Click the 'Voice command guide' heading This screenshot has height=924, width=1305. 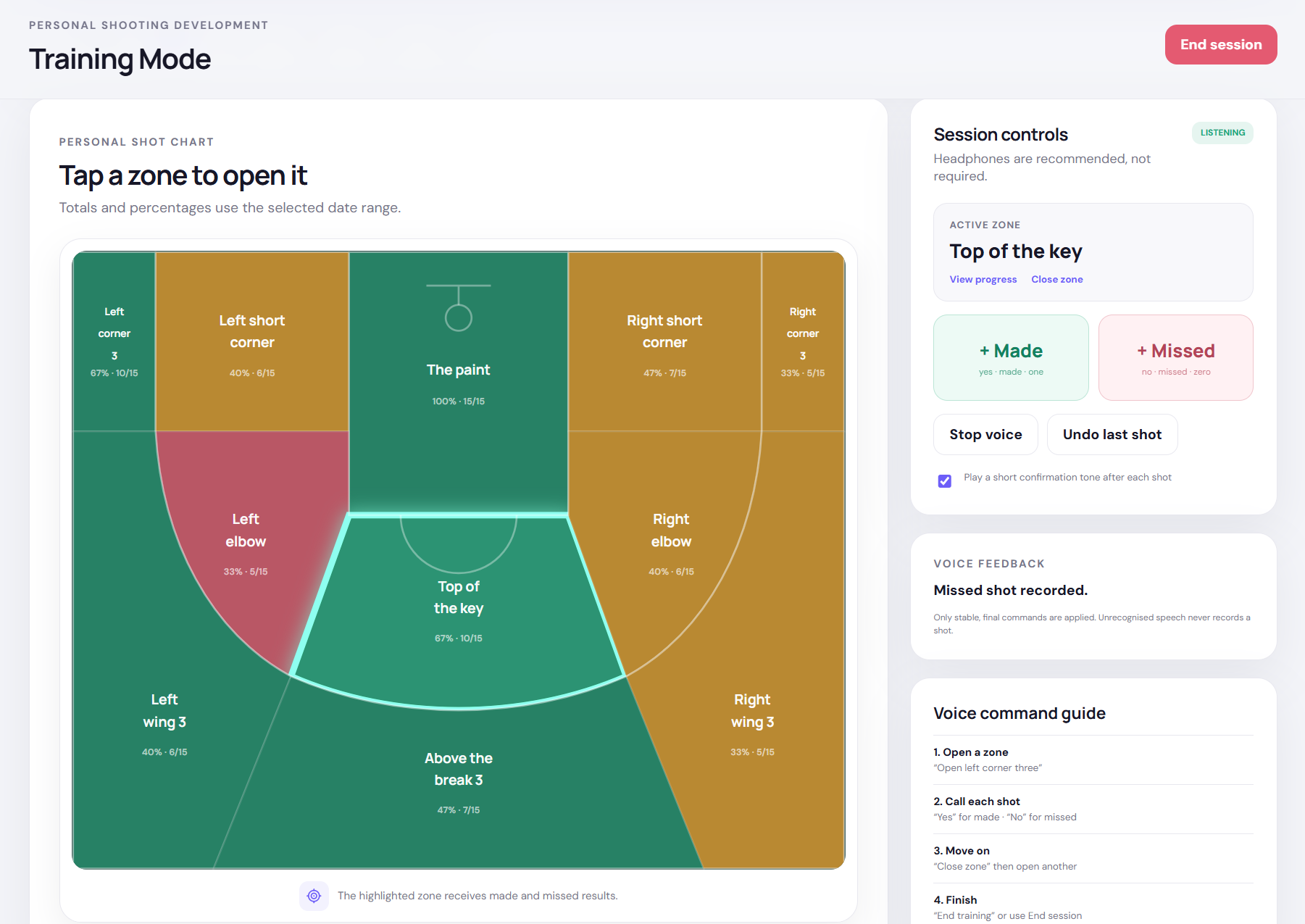pos(1019,713)
